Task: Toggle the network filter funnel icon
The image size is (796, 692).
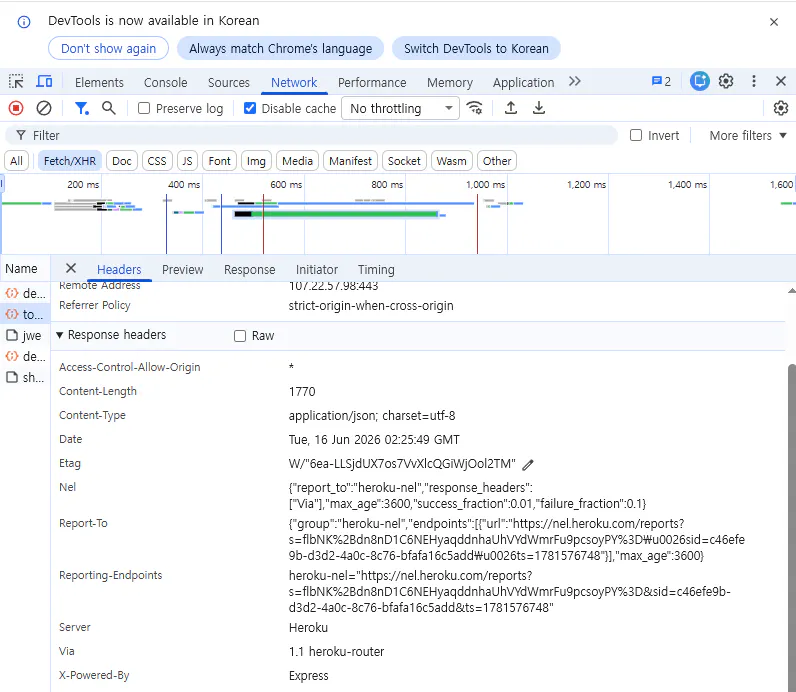Action: coord(81,108)
